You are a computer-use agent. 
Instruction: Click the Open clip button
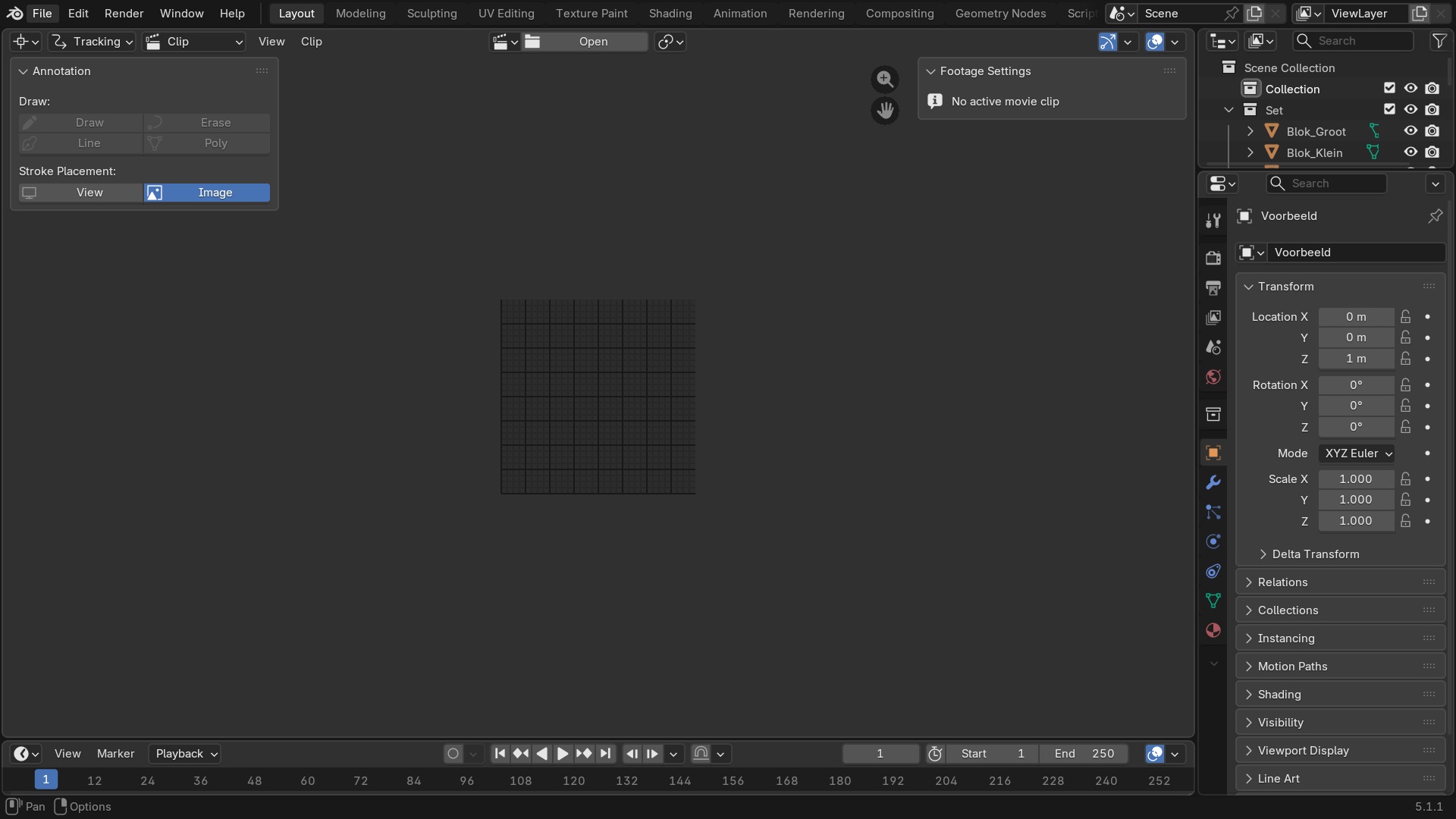coord(585,42)
